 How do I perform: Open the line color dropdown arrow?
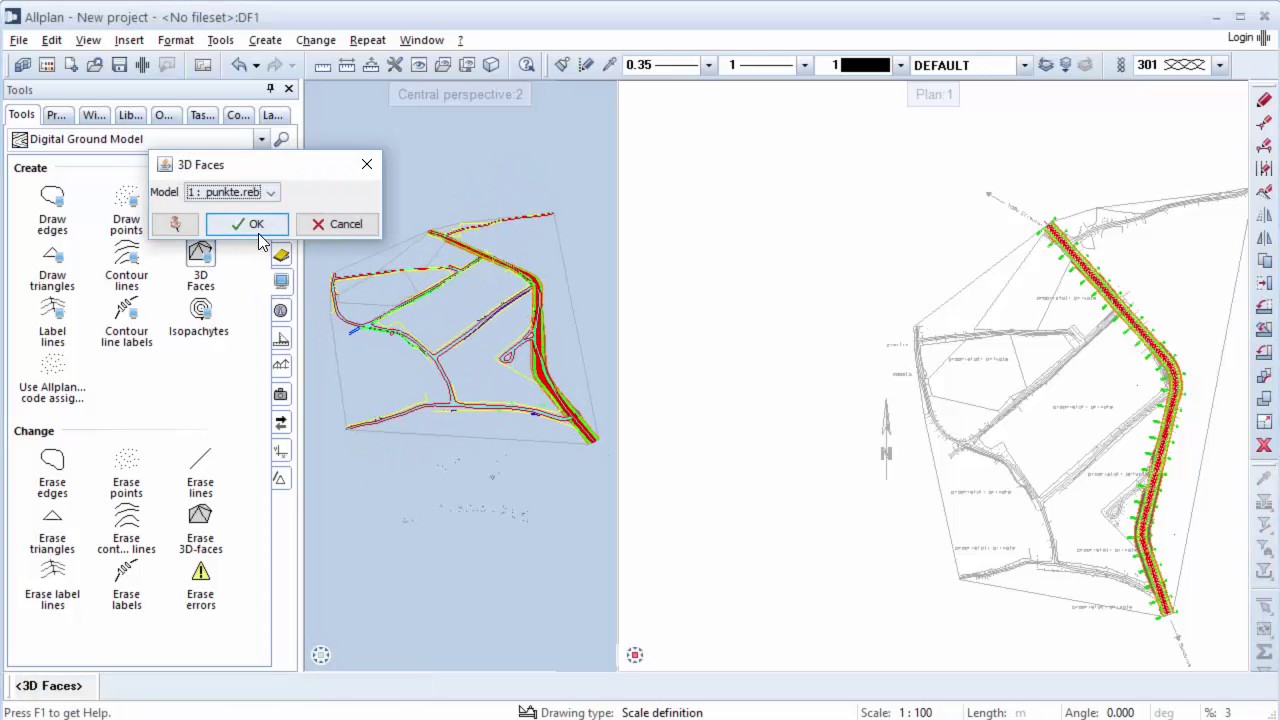pos(900,65)
